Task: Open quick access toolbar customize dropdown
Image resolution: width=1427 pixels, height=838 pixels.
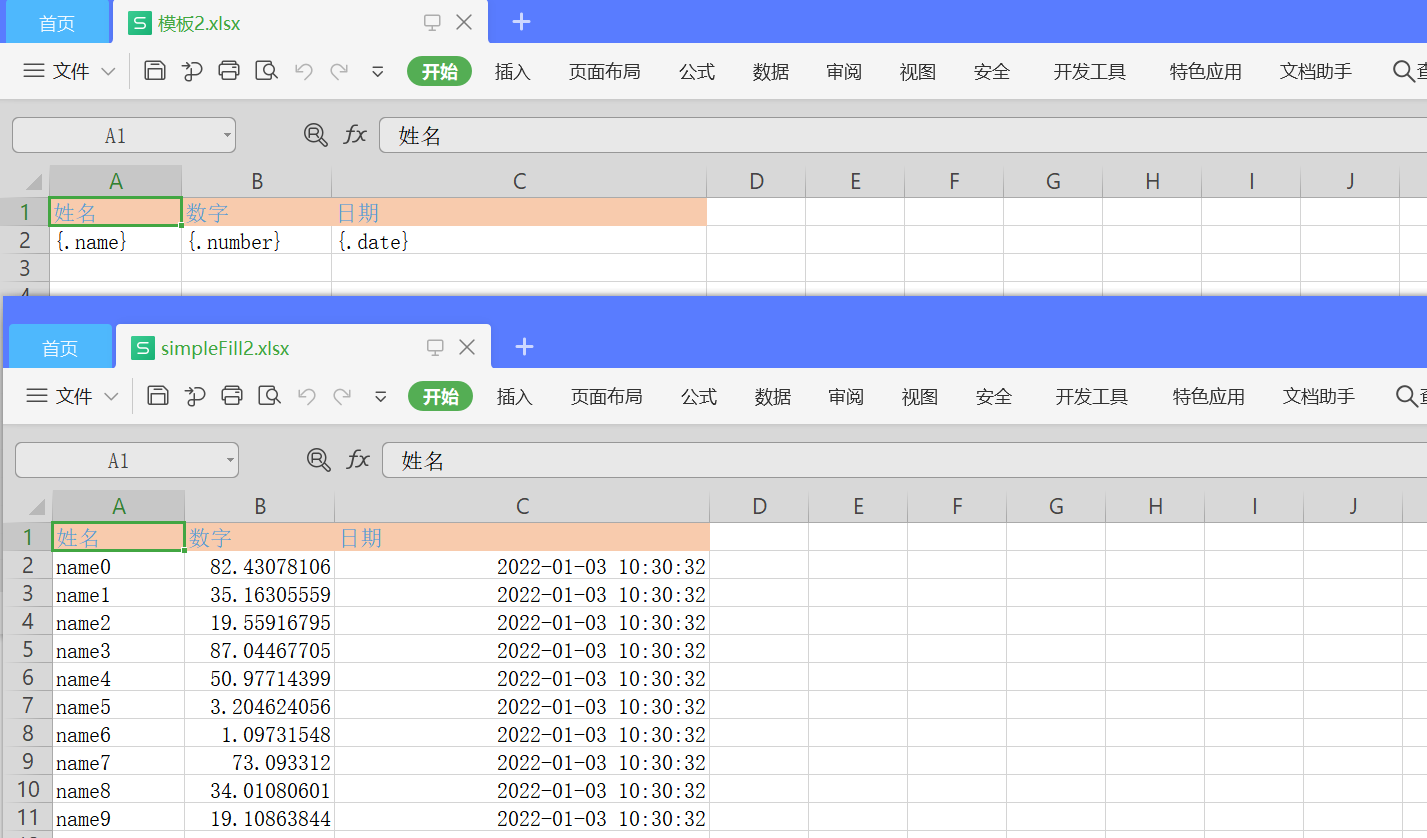Action: (x=377, y=70)
